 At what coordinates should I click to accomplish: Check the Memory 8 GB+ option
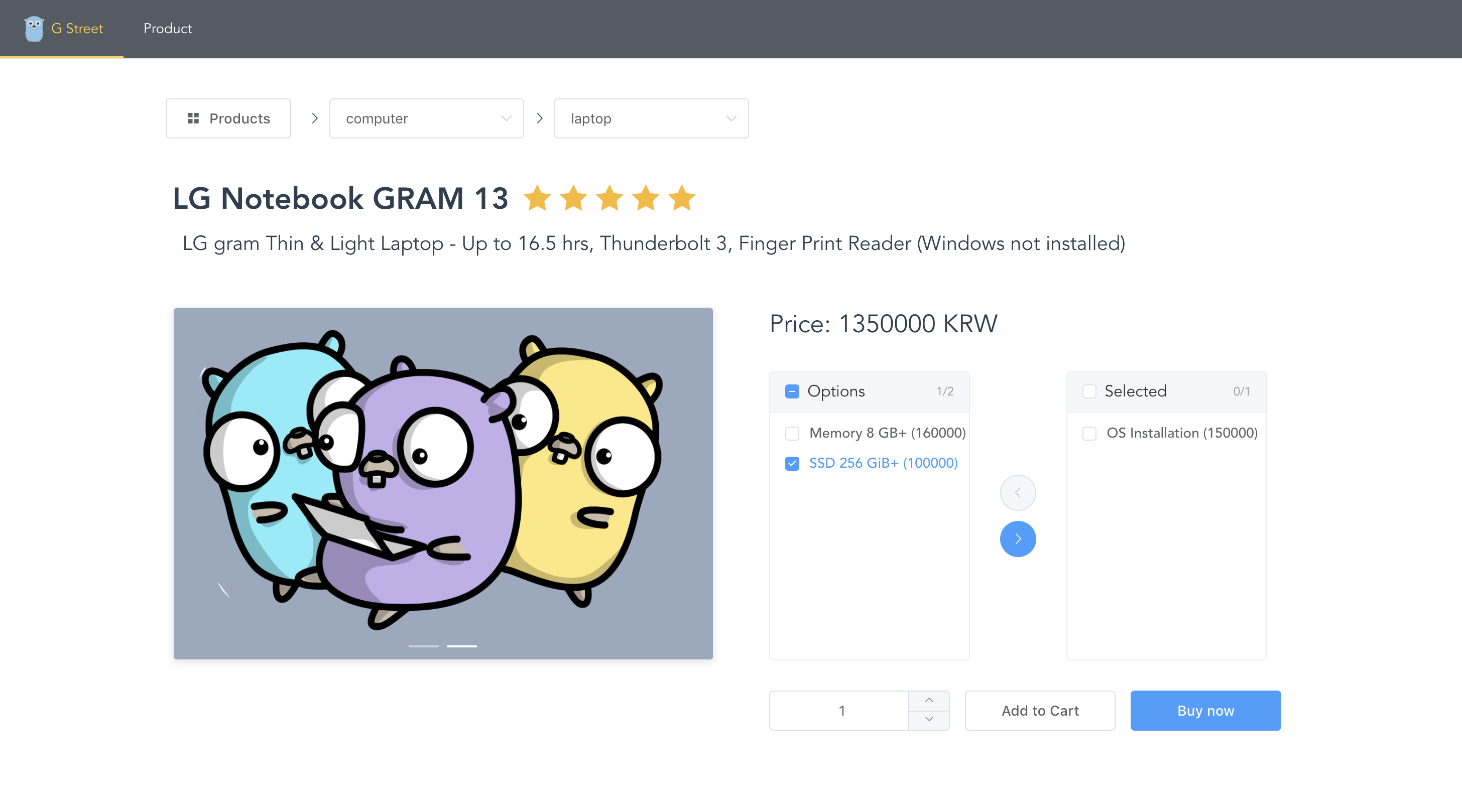pyautogui.click(x=792, y=433)
